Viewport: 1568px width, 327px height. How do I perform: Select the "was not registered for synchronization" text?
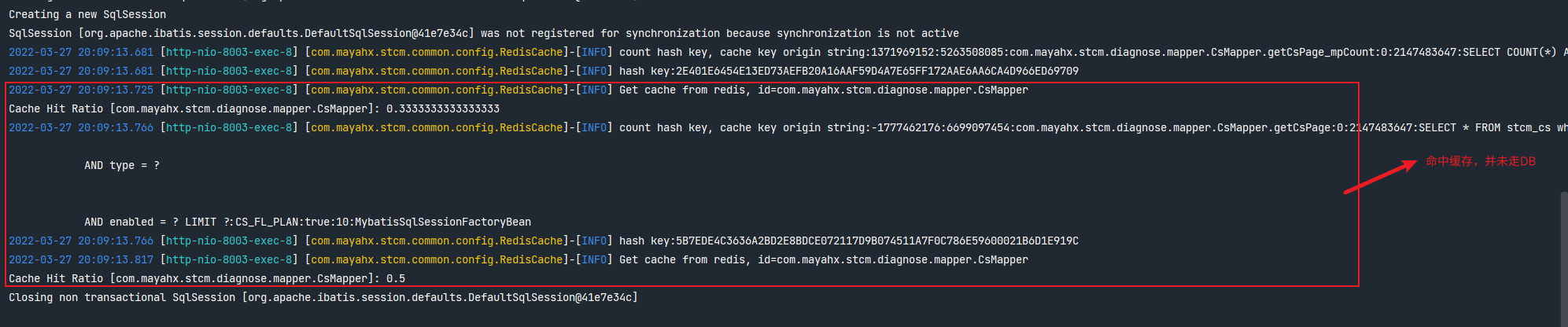click(600, 33)
